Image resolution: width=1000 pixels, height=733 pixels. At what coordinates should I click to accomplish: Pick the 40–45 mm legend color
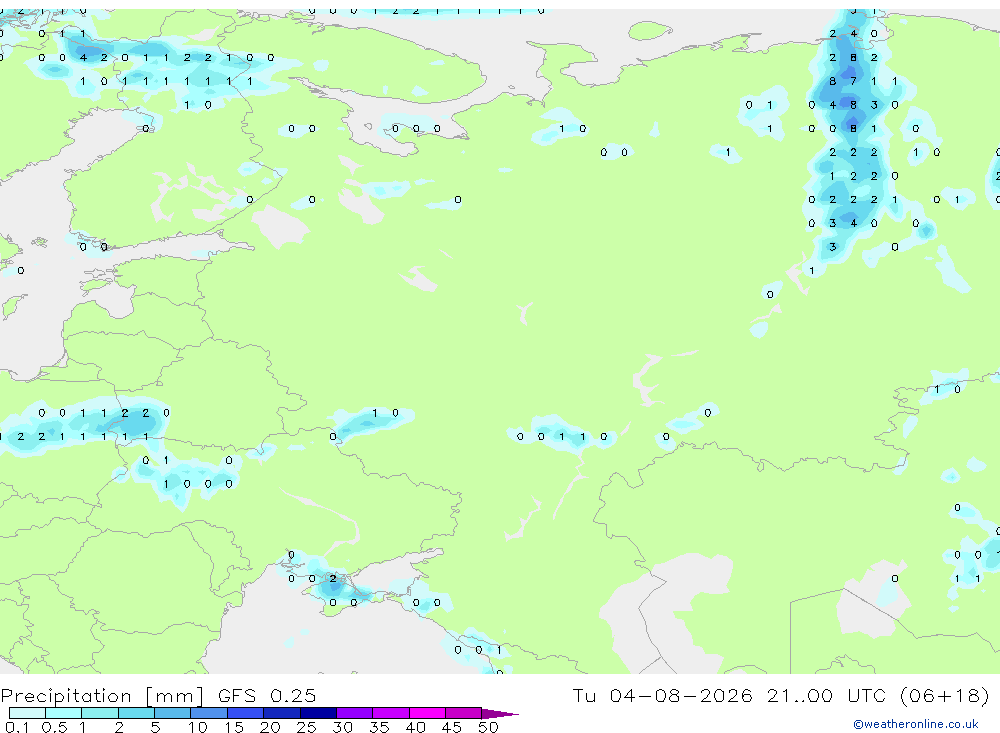coord(427,713)
